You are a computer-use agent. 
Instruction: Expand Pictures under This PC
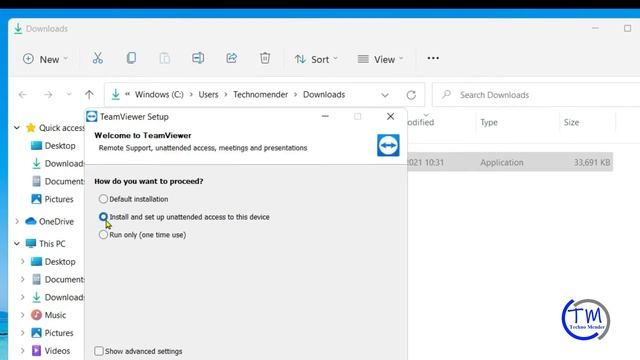22,333
